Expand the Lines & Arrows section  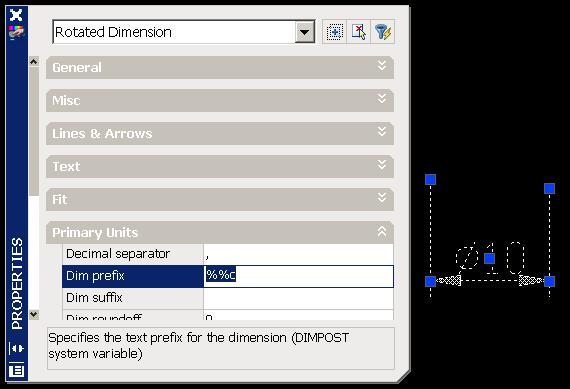[220, 133]
